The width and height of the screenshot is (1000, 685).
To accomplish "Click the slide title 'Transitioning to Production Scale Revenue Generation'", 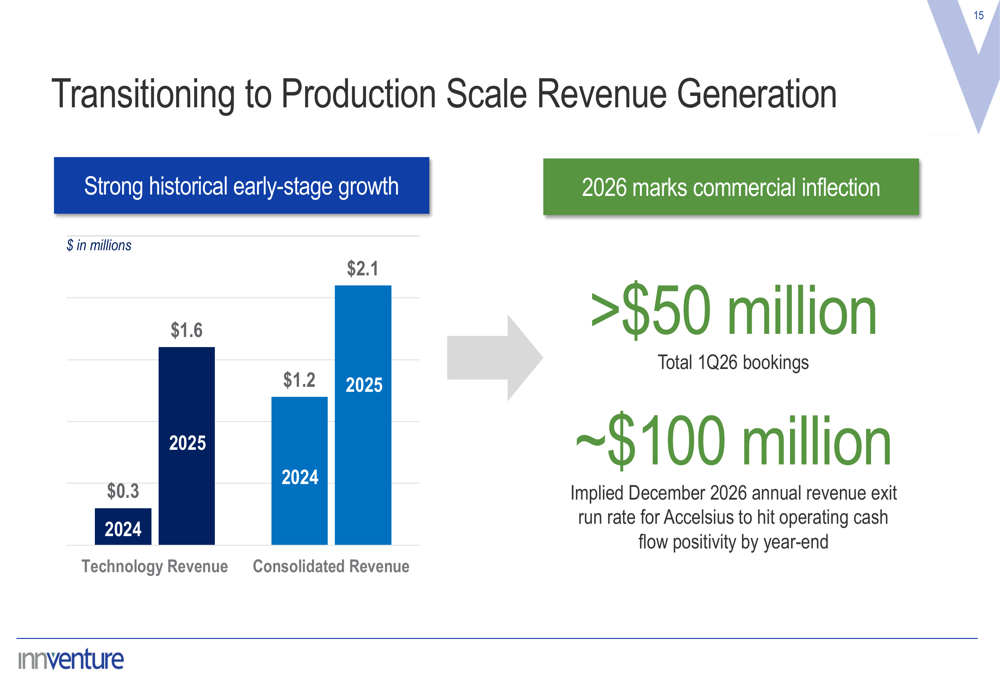I will coord(443,94).
